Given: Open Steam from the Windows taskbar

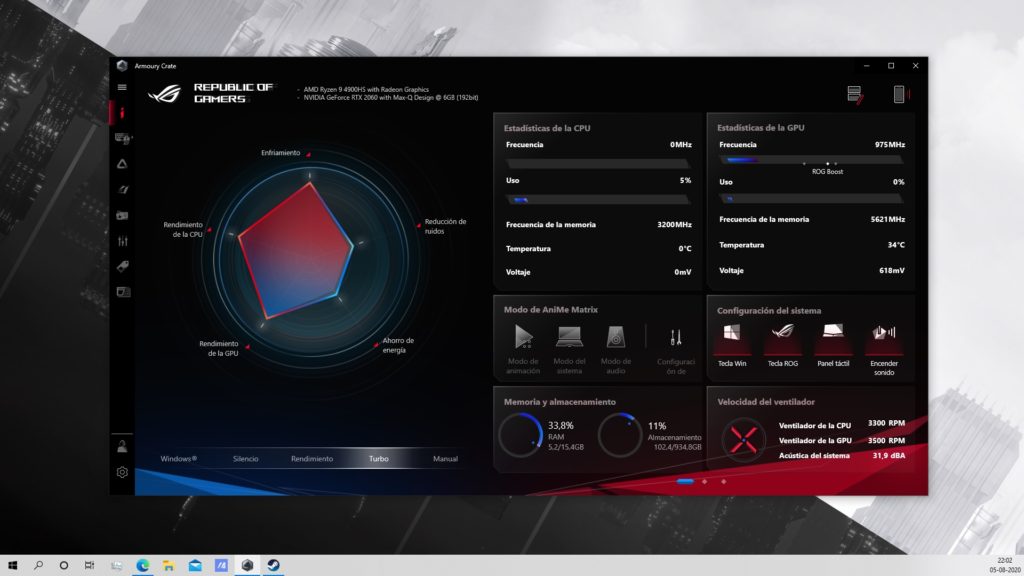Looking at the screenshot, I should (x=272, y=565).
